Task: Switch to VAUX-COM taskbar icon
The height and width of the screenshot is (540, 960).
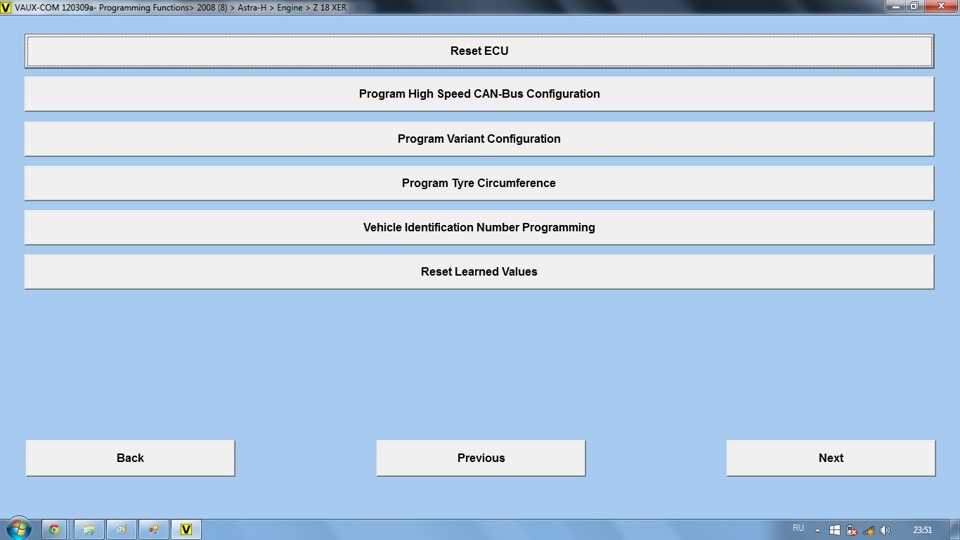Action: [186, 529]
